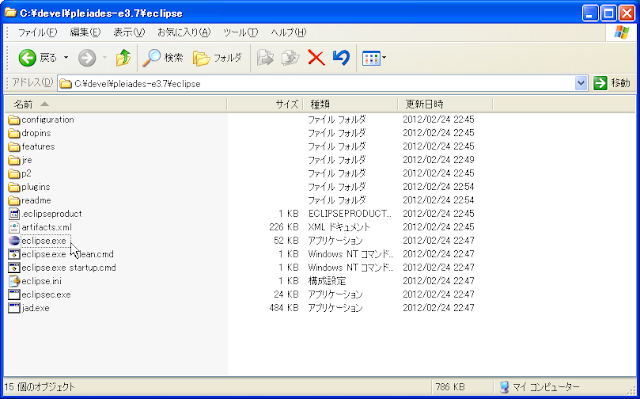The image size is (640, 399).
Task: Go up one folder level icon
Action: pyautogui.click(x=123, y=58)
